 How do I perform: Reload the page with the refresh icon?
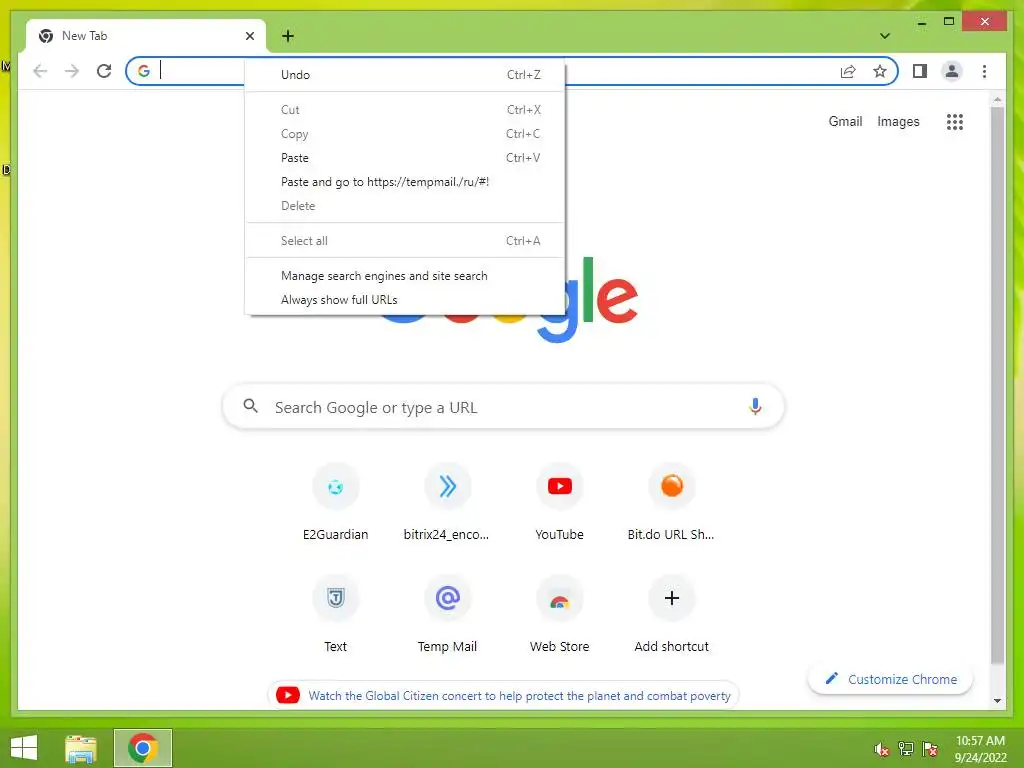click(104, 71)
